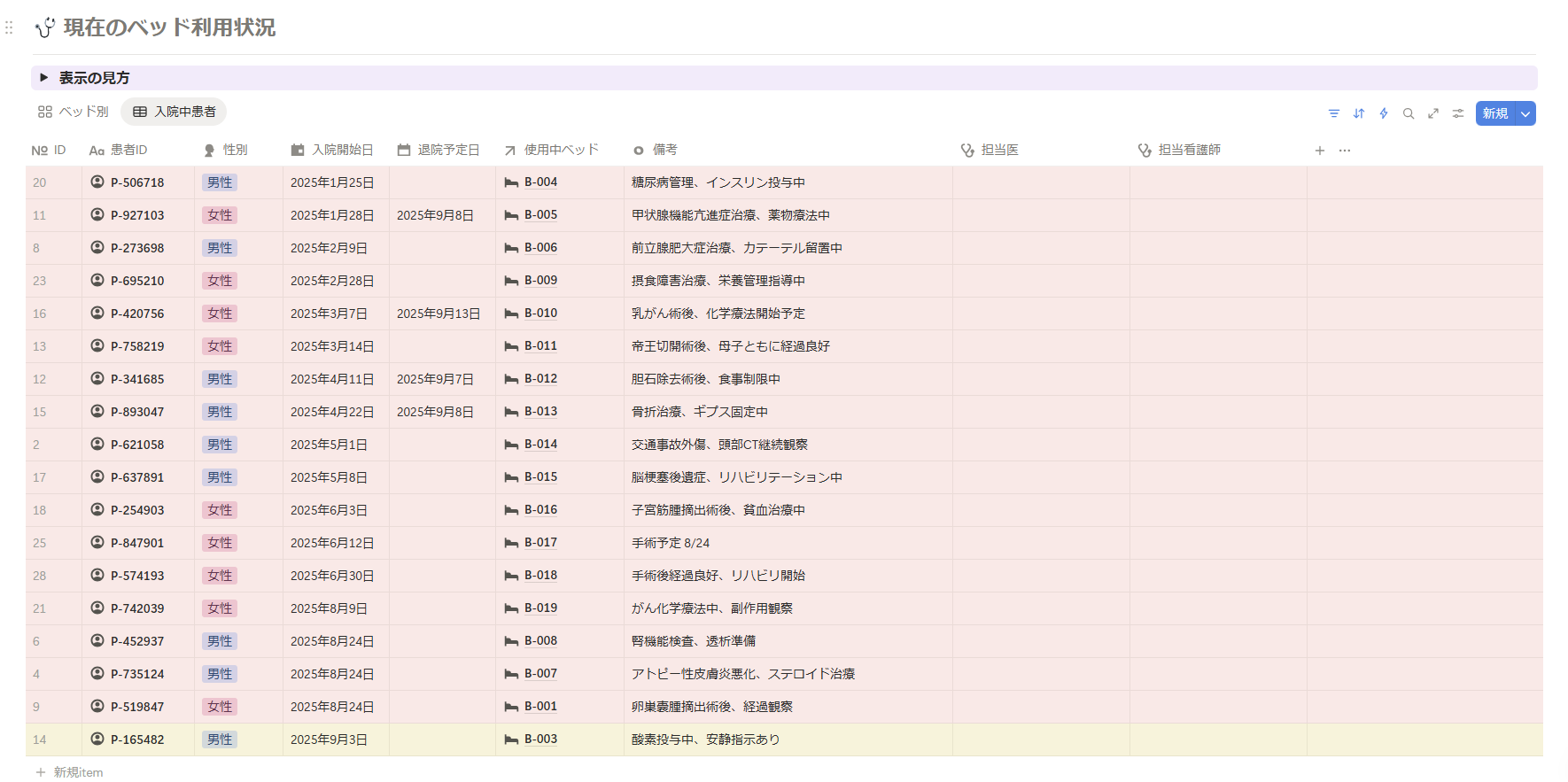Open automations via lightning bolt icon
Screen dimensions: 1568x782
pos(1383,113)
